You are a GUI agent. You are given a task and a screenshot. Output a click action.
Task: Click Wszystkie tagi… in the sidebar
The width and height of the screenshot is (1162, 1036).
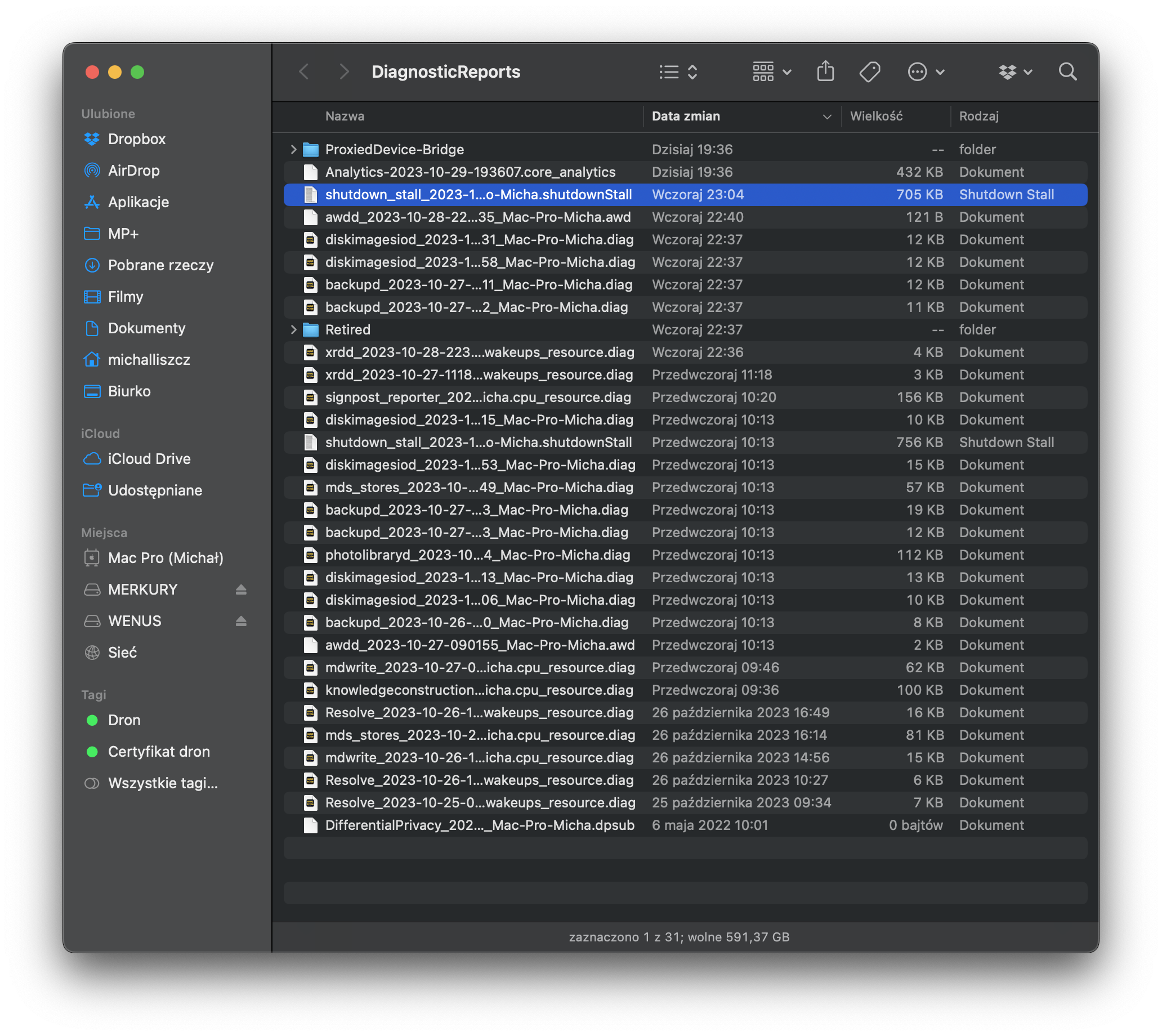162,783
